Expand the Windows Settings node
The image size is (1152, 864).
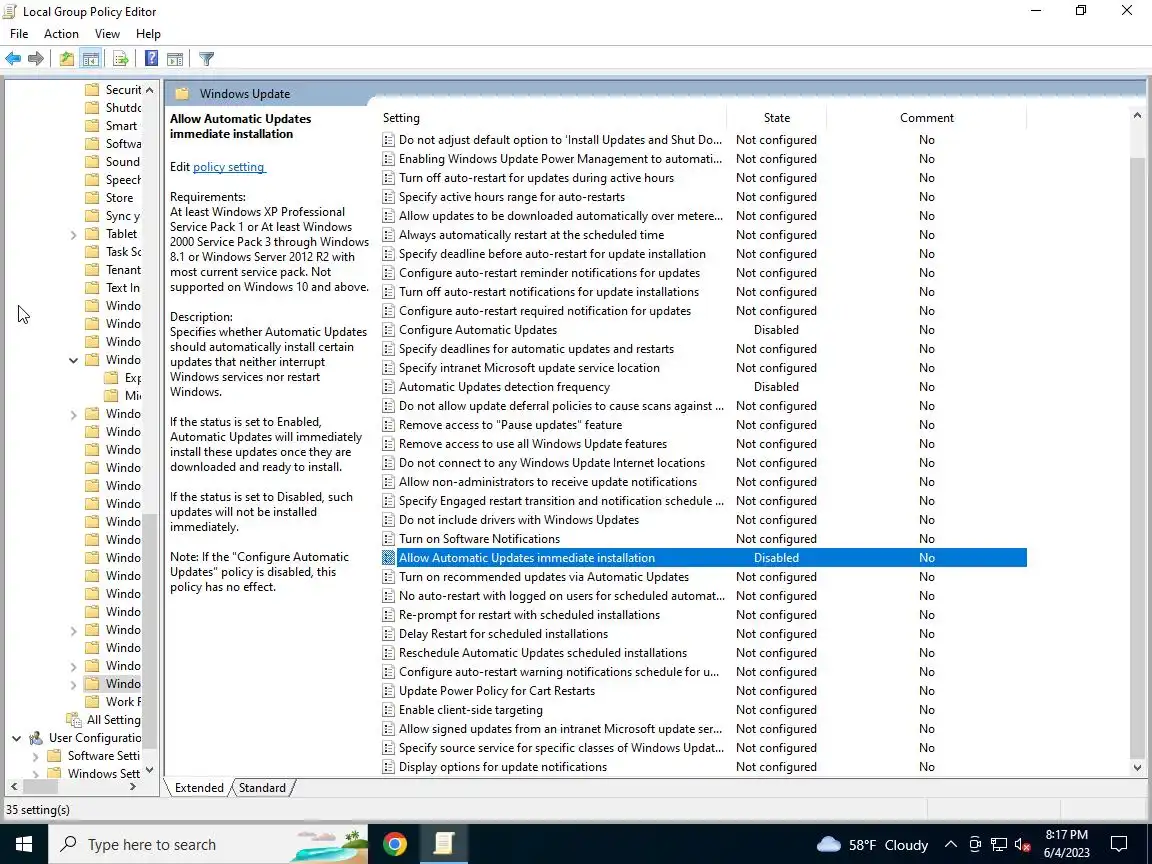(35, 774)
